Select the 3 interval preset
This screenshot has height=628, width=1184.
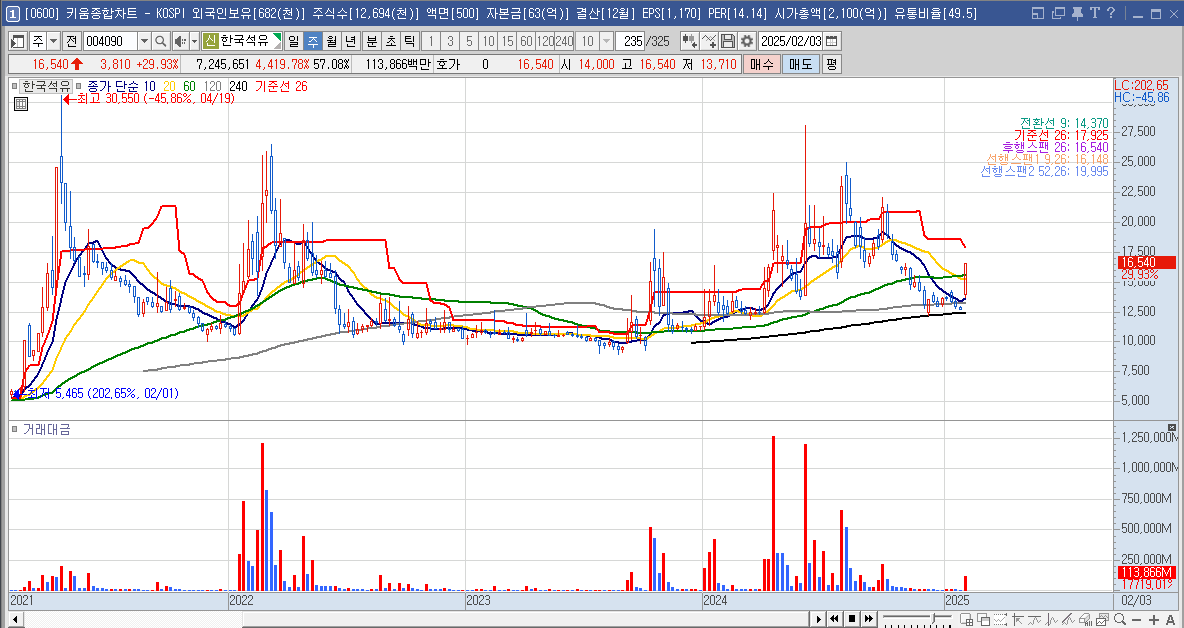(x=450, y=41)
